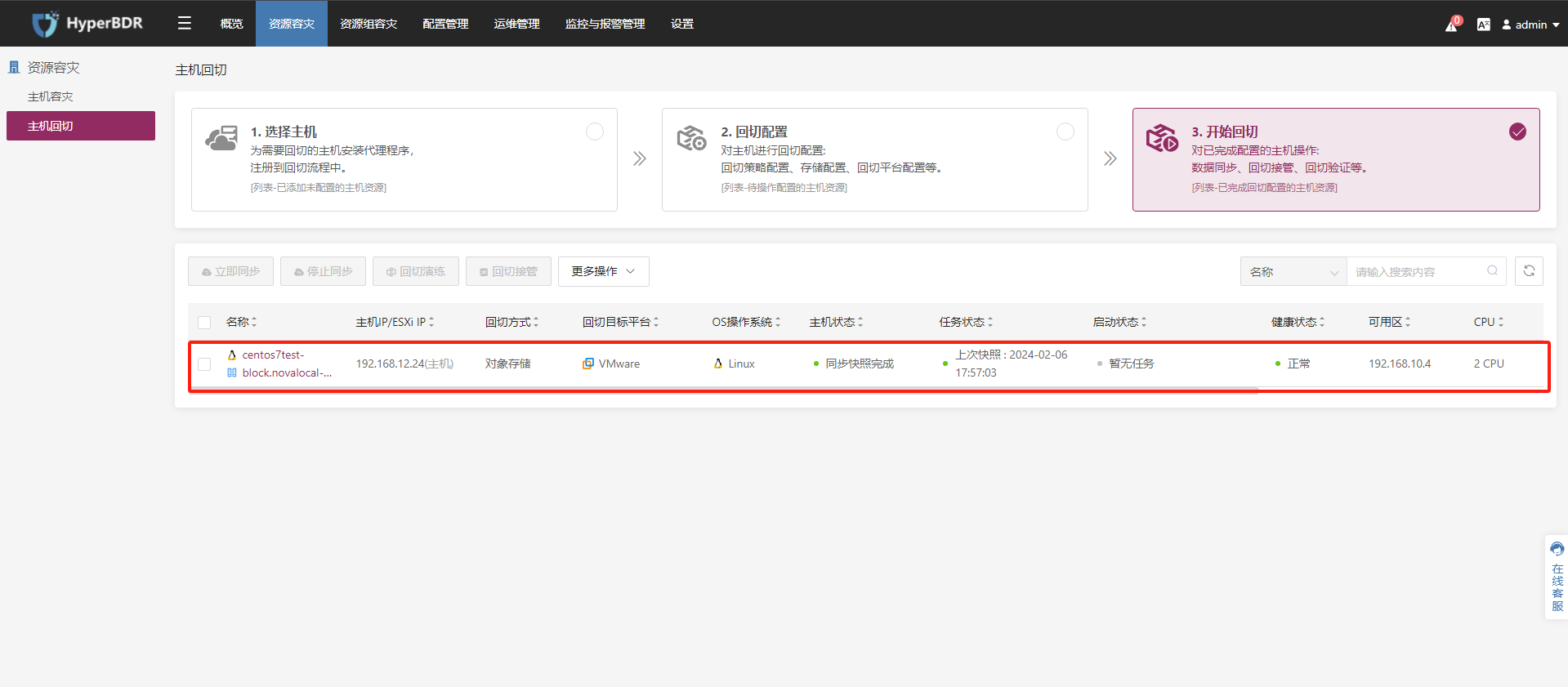Viewport: 1568px width, 687px height.
Task: Sort by 回切方式 column
Action: (536, 322)
